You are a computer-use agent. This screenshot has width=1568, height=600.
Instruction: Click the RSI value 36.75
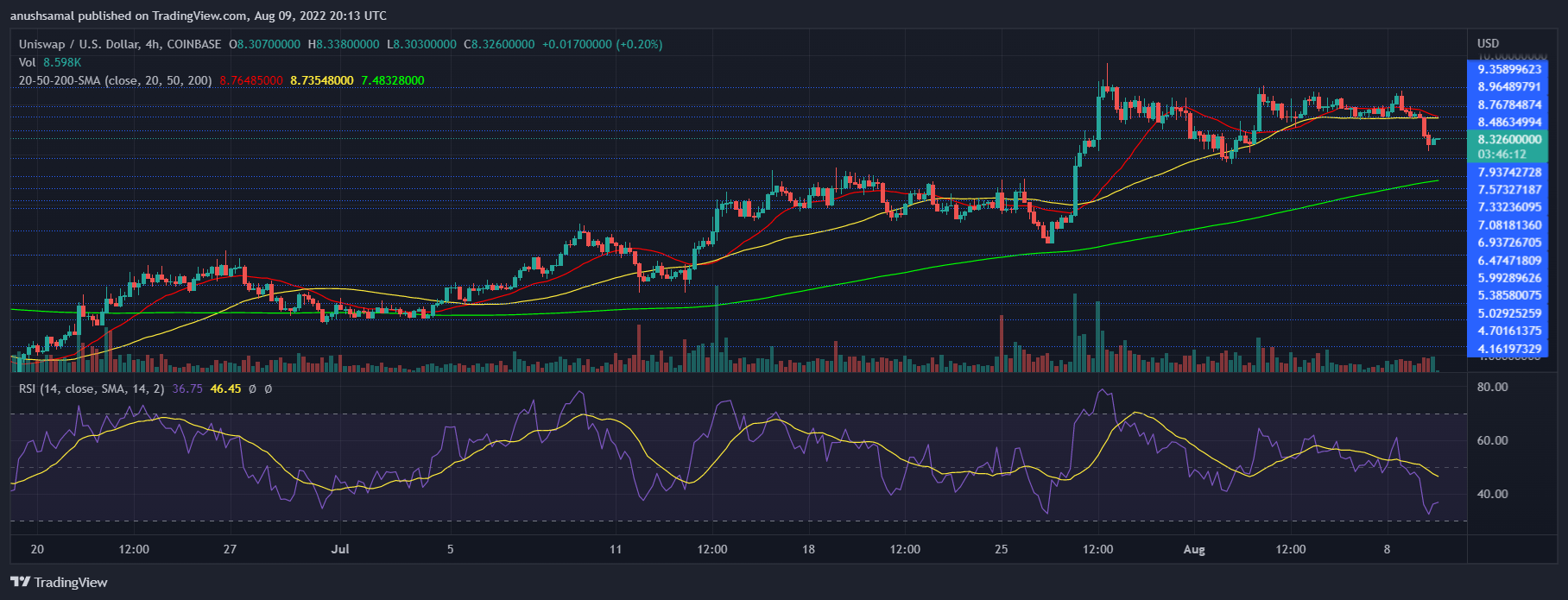tap(187, 389)
